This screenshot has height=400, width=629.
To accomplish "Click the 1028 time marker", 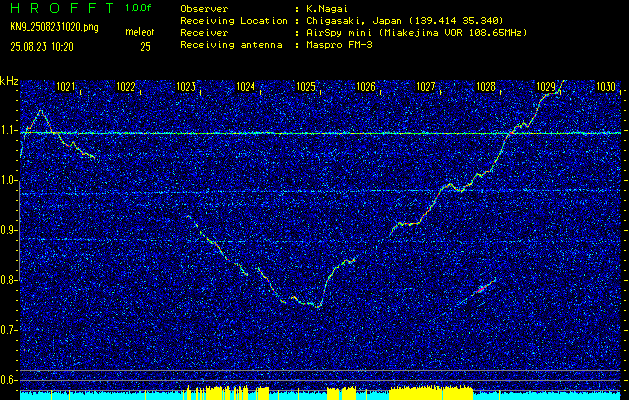I will [x=486, y=87].
